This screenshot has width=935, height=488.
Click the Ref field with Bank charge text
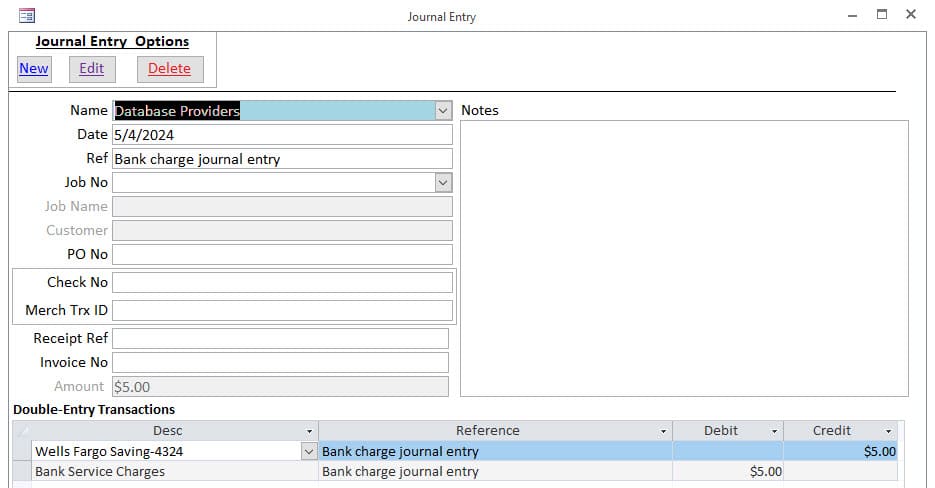(x=282, y=159)
